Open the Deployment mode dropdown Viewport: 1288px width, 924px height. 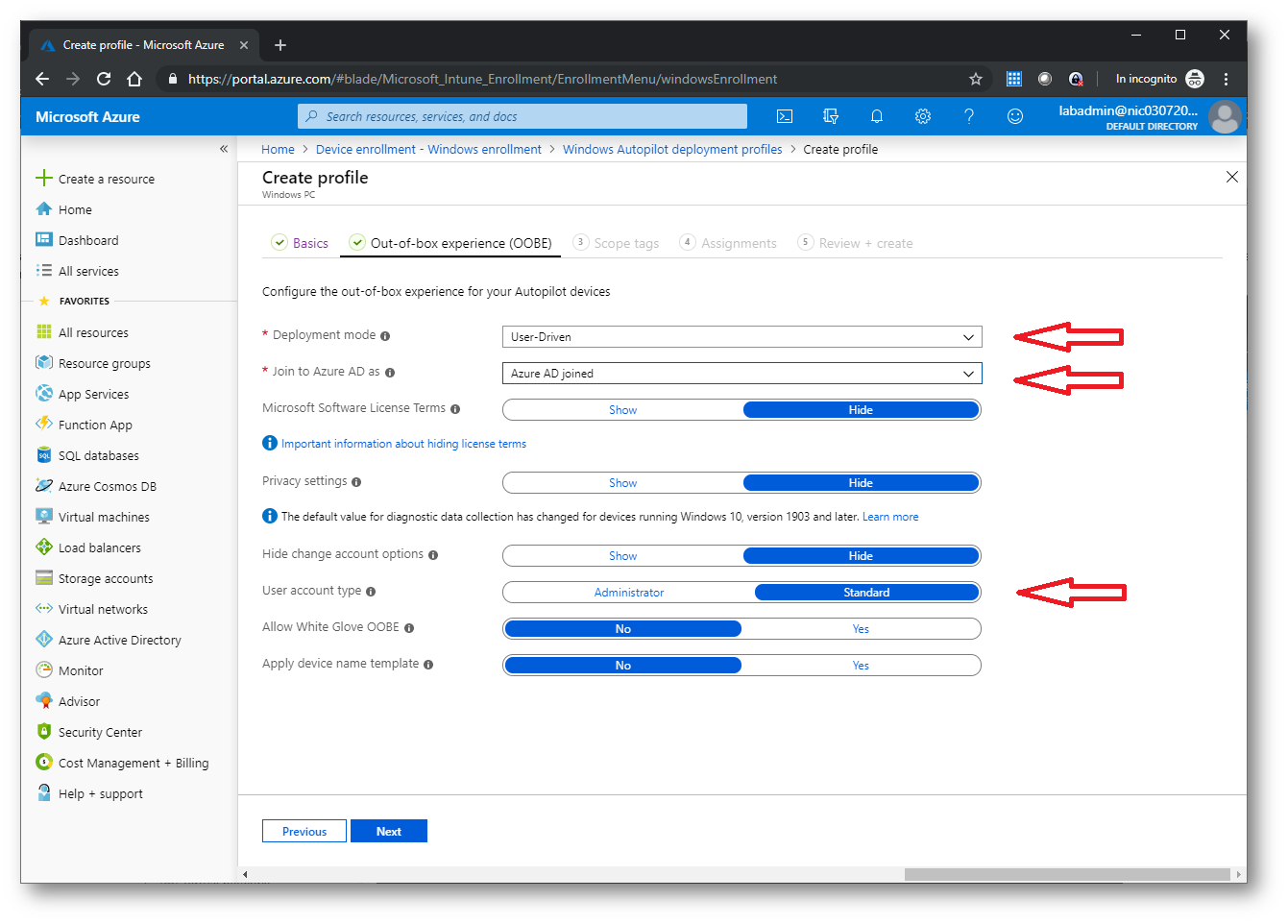click(x=742, y=337)
